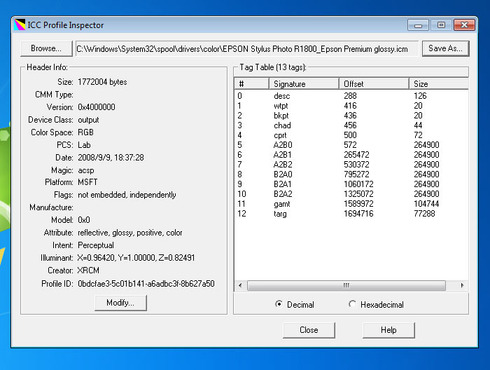
Task: Select the gamt tag row
Action: tap(351, 204)
